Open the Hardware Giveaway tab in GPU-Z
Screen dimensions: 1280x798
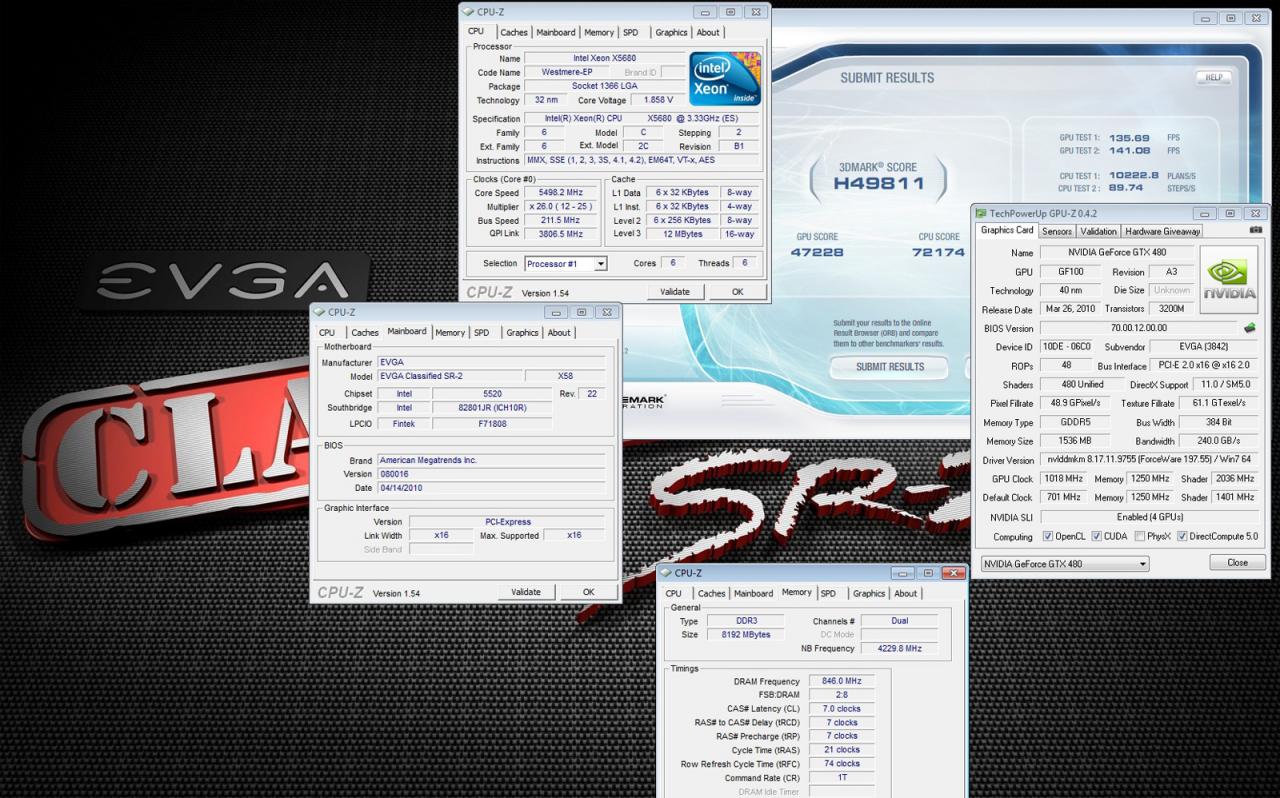coord(1162,231)
